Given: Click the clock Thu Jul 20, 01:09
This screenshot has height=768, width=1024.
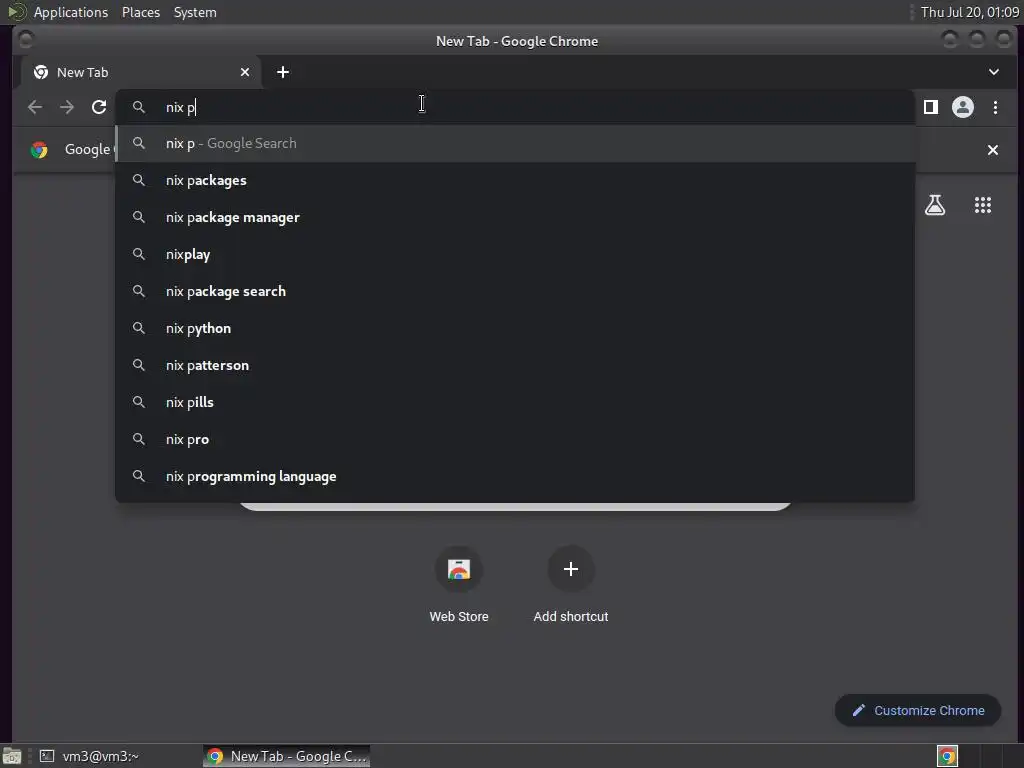Looking at the screenshot, I should coord(970,12).
